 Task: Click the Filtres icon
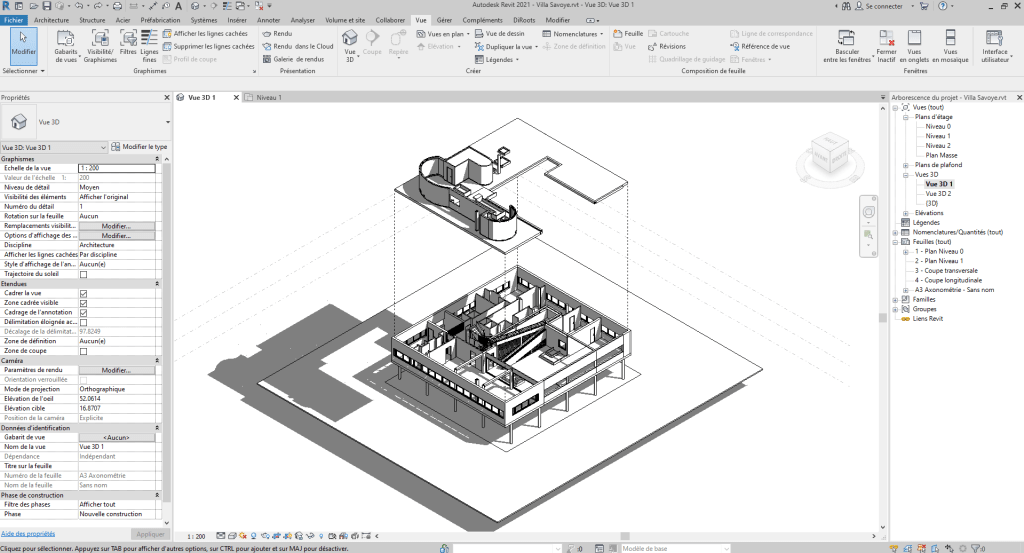[x=128, y=43]
